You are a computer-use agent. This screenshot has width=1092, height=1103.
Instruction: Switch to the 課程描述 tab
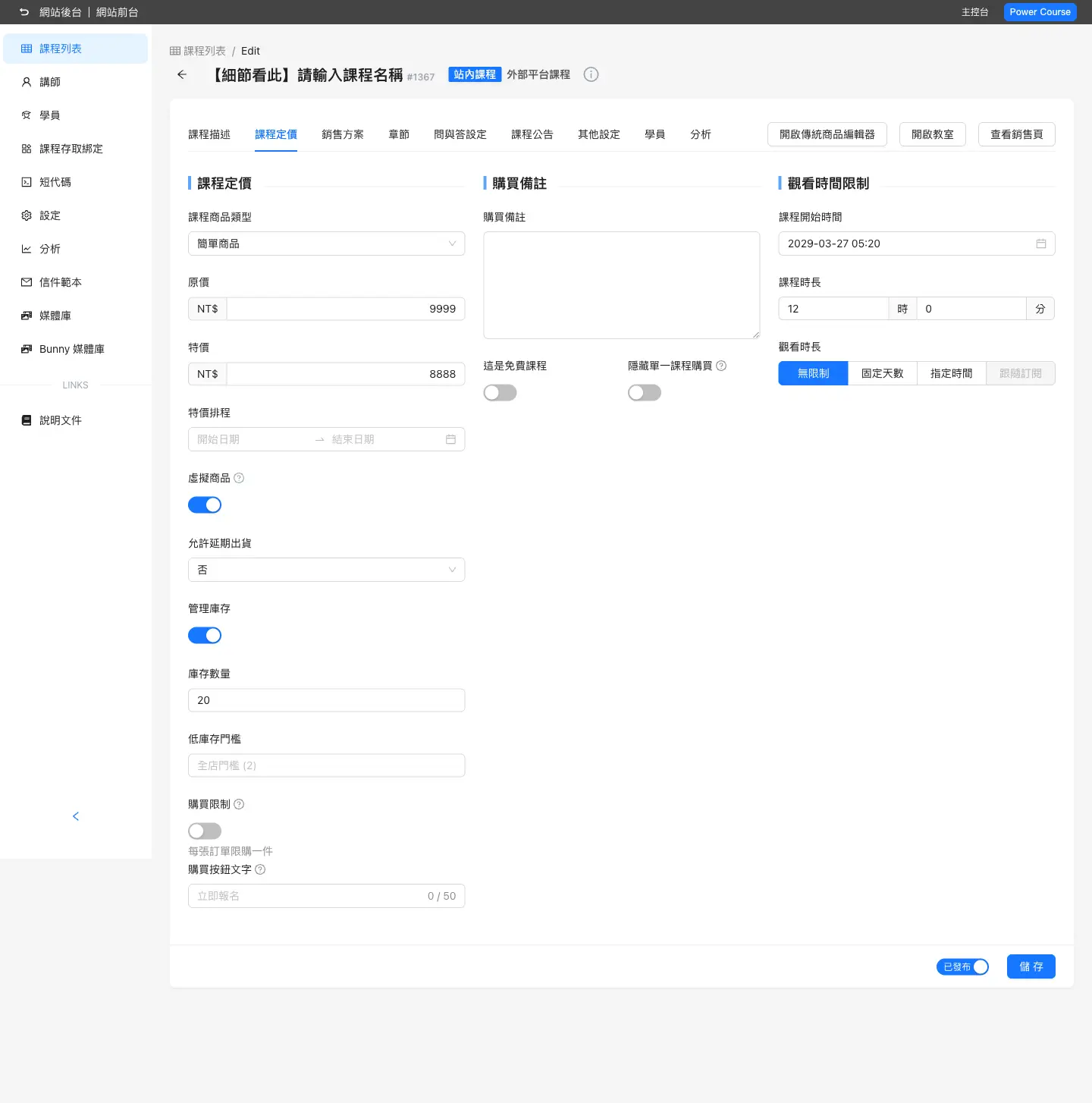(209, 134)
